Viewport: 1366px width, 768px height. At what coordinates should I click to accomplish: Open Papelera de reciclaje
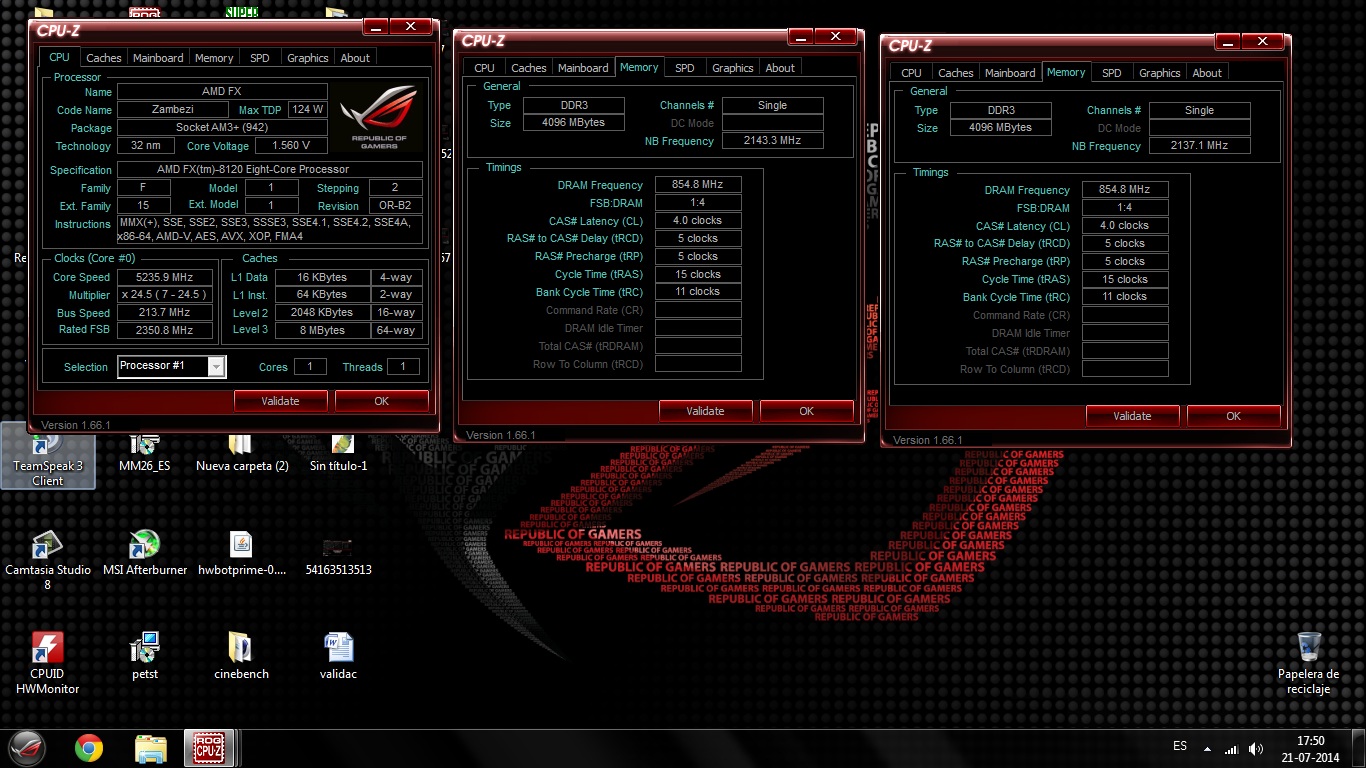[1308, 663]
